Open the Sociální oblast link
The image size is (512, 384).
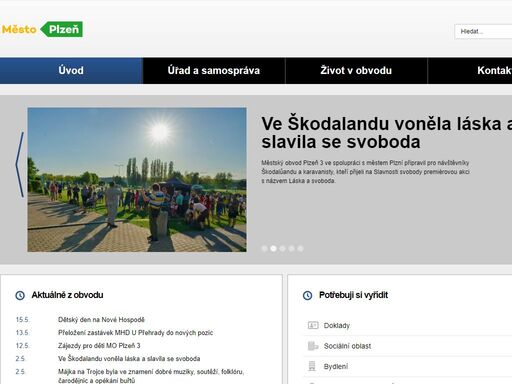click(347, 346)
